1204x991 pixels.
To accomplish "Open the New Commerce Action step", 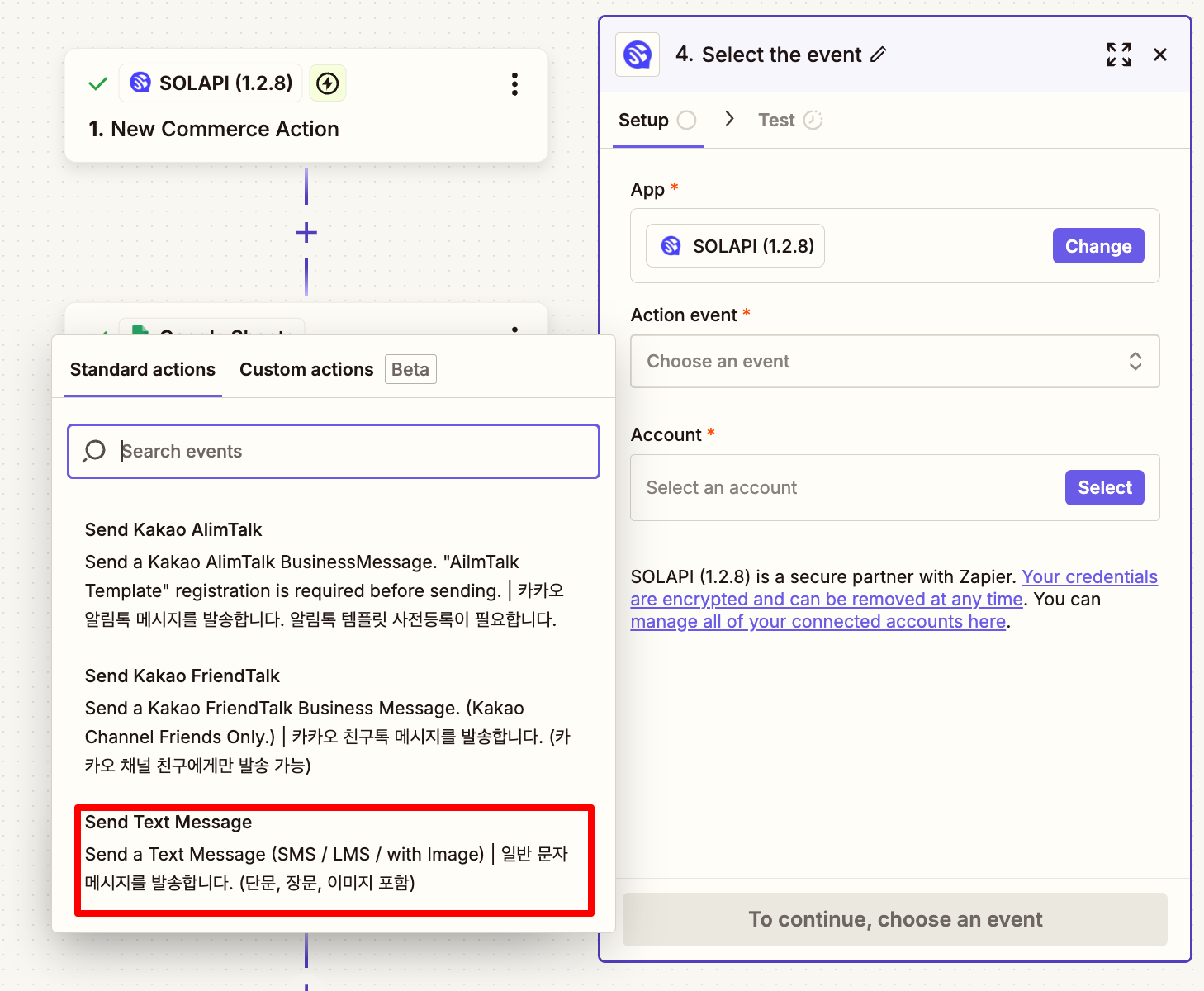I will click(x=306, y=106).
